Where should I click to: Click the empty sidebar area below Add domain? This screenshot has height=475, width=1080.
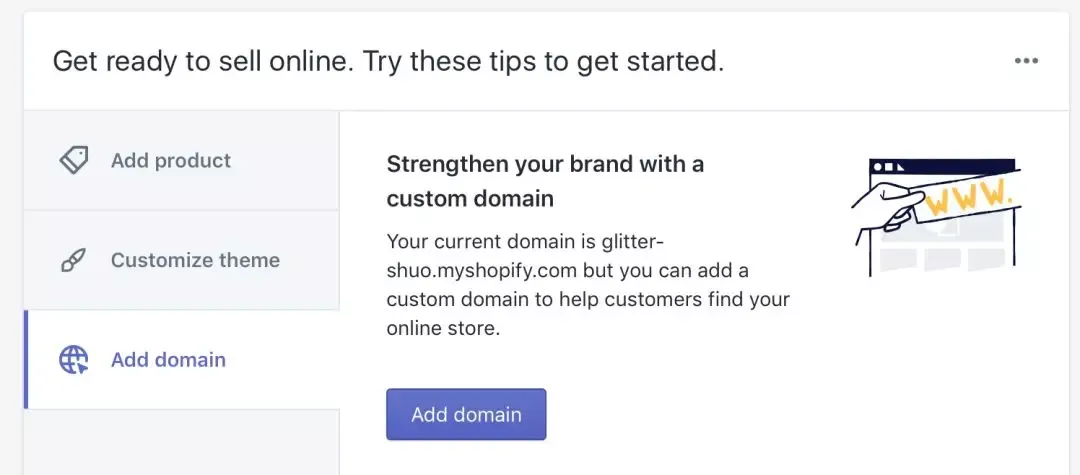pos(182,442)
